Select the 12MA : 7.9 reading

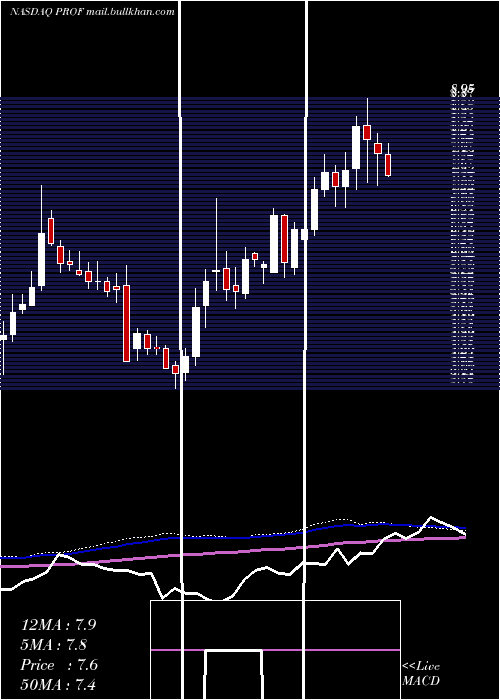click(x=58, y=625)
